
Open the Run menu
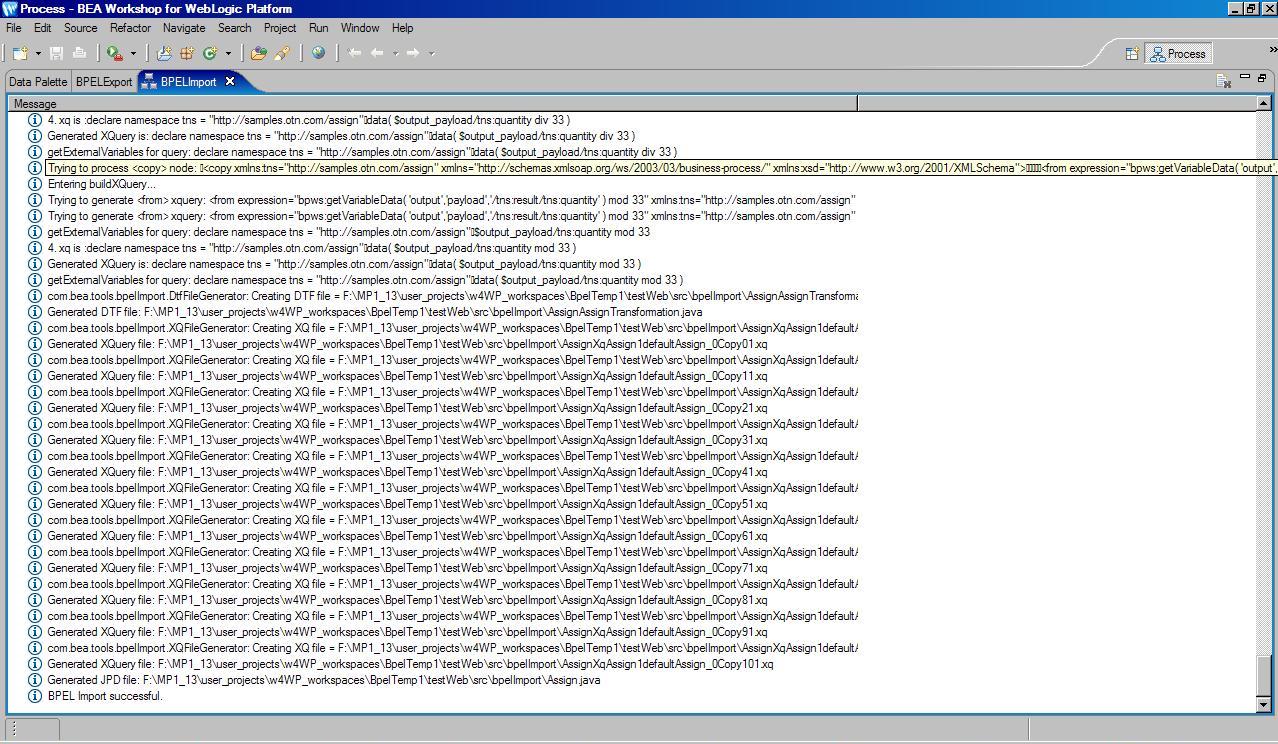click(318, 28)
